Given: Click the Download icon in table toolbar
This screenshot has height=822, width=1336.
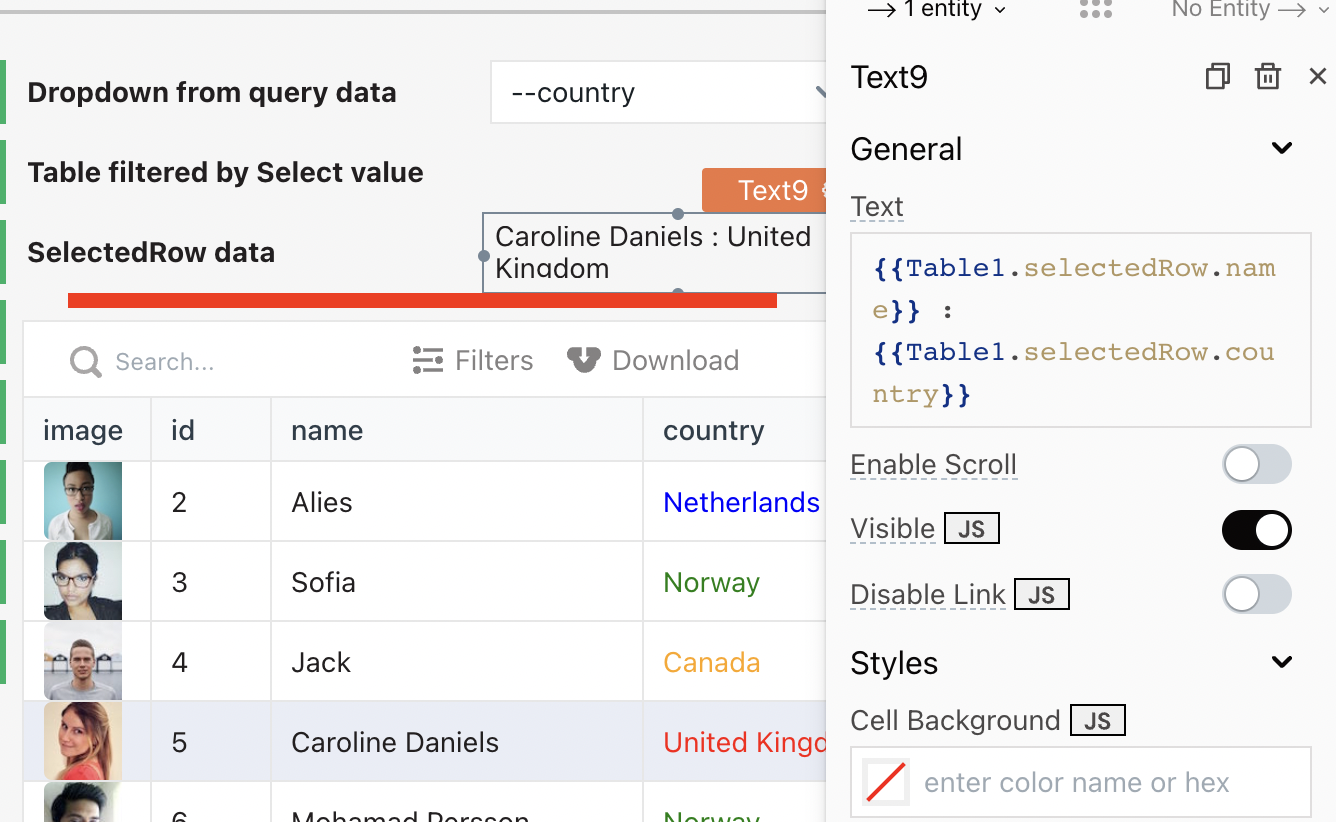Looking at the screenshot, I should click(x=584, y=360).
